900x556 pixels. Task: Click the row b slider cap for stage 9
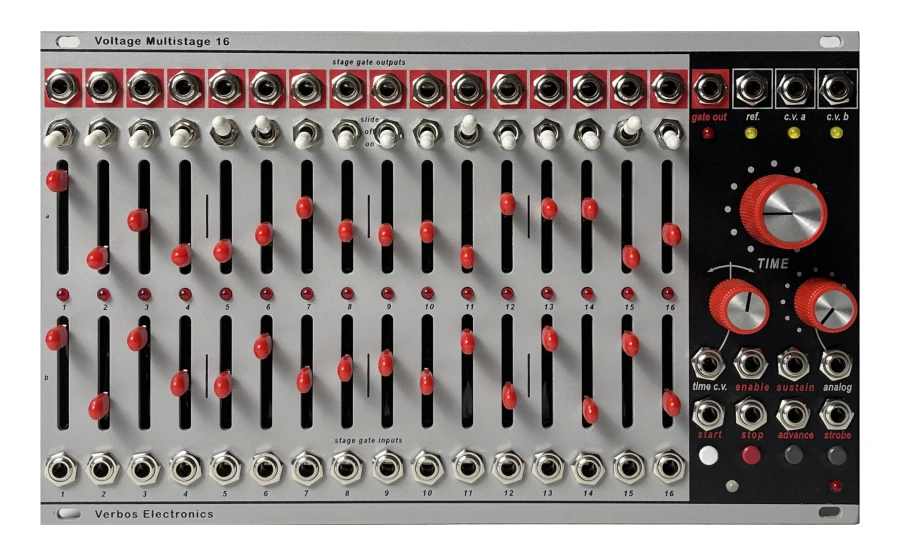click(x=386, y=363)
